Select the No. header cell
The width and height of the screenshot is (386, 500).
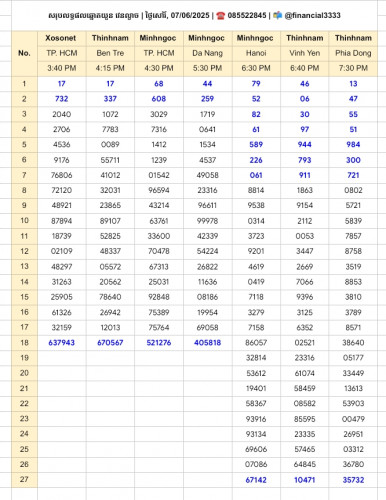pos(24,53)
